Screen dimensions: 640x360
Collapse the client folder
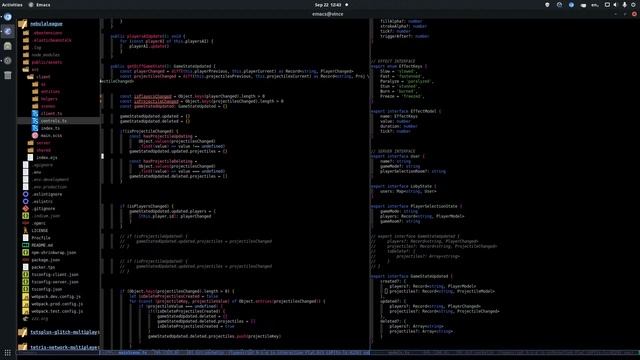[43, 77]
